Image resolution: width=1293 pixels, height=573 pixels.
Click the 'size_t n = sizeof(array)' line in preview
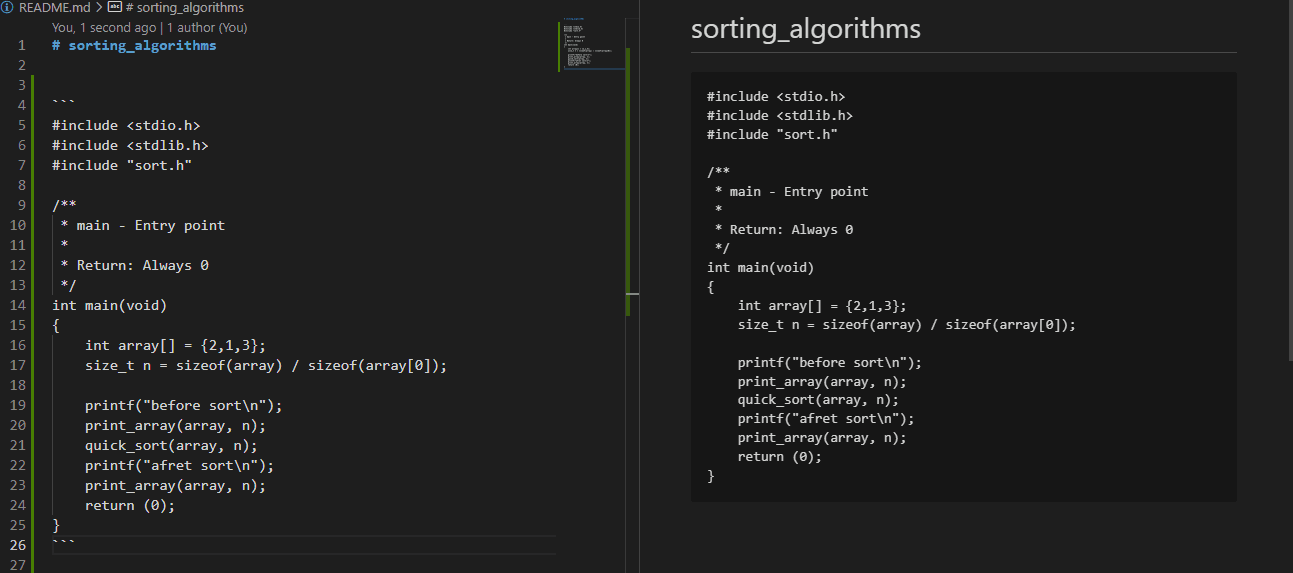point(907,324)
